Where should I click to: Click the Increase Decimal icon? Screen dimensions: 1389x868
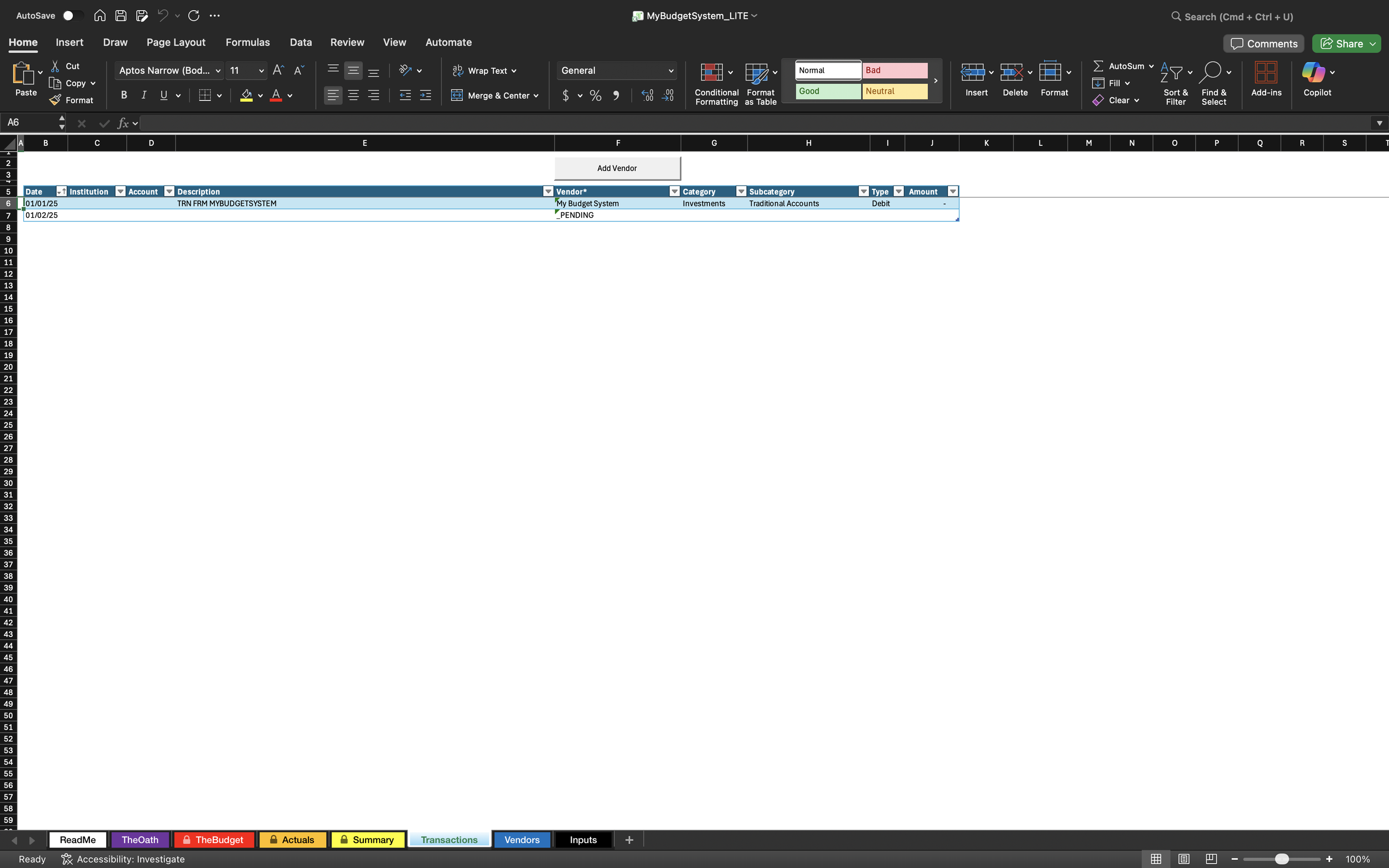(647, 96)
